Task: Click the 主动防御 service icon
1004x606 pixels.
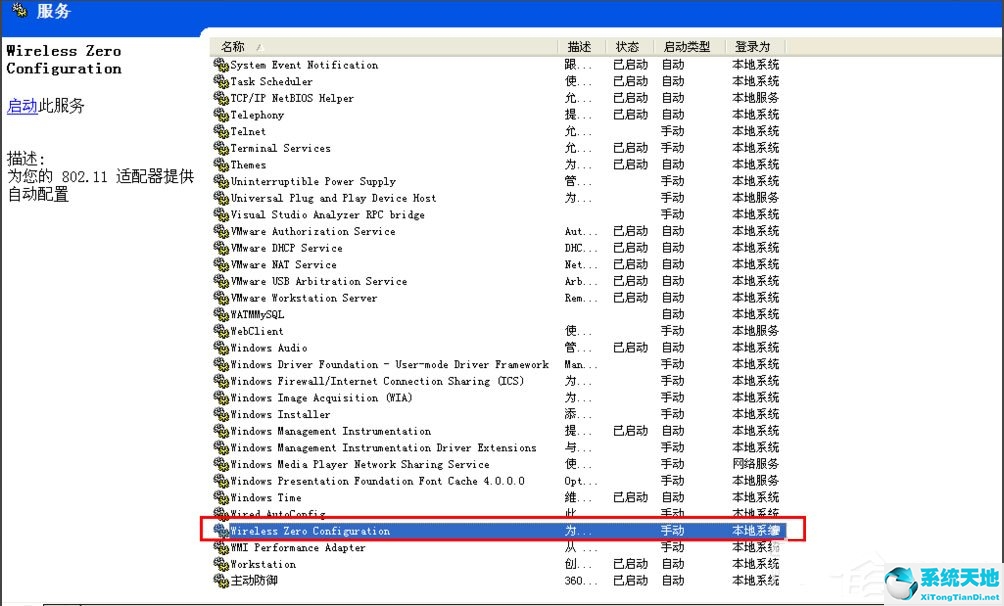Action: (x=222, y=580)
